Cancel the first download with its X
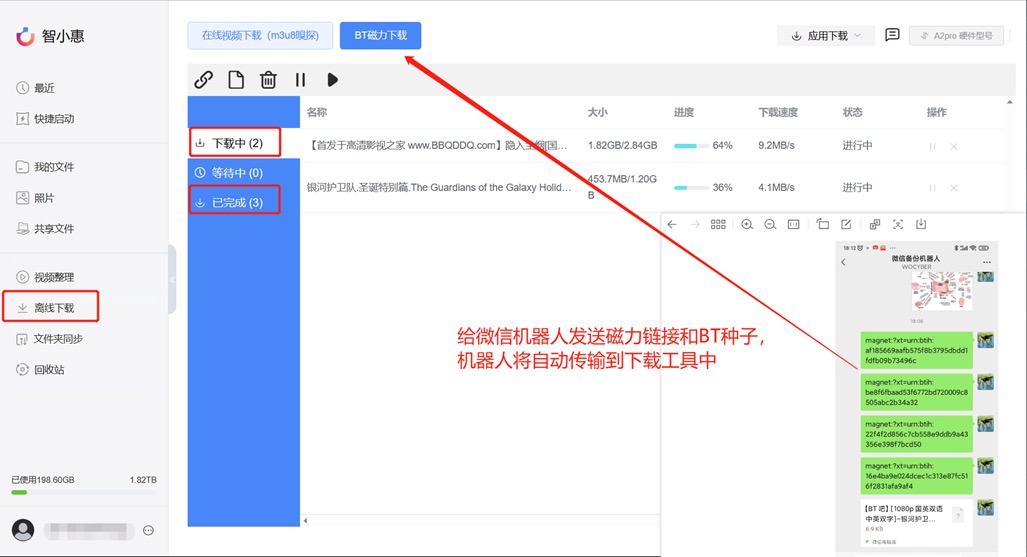Screen dimensions: 1027x557 point(953,147)
